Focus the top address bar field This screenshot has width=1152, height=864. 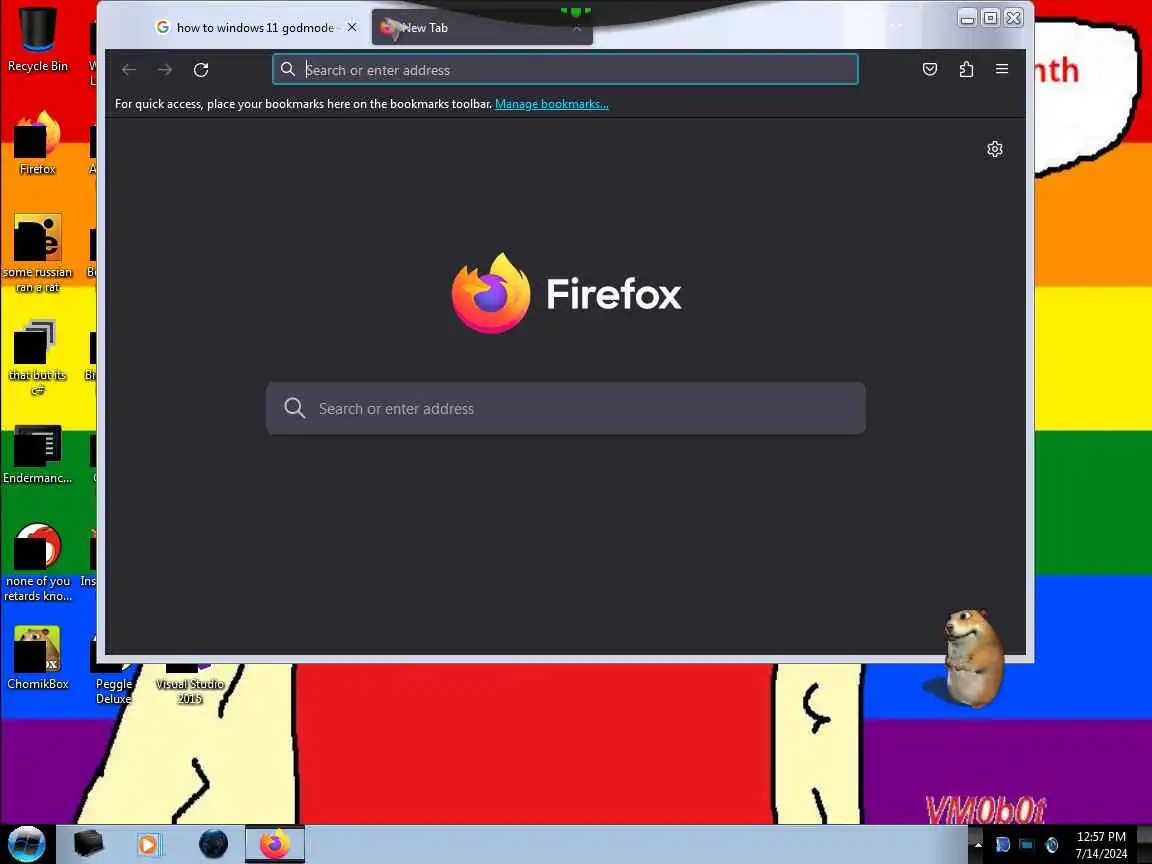(565, 69)
